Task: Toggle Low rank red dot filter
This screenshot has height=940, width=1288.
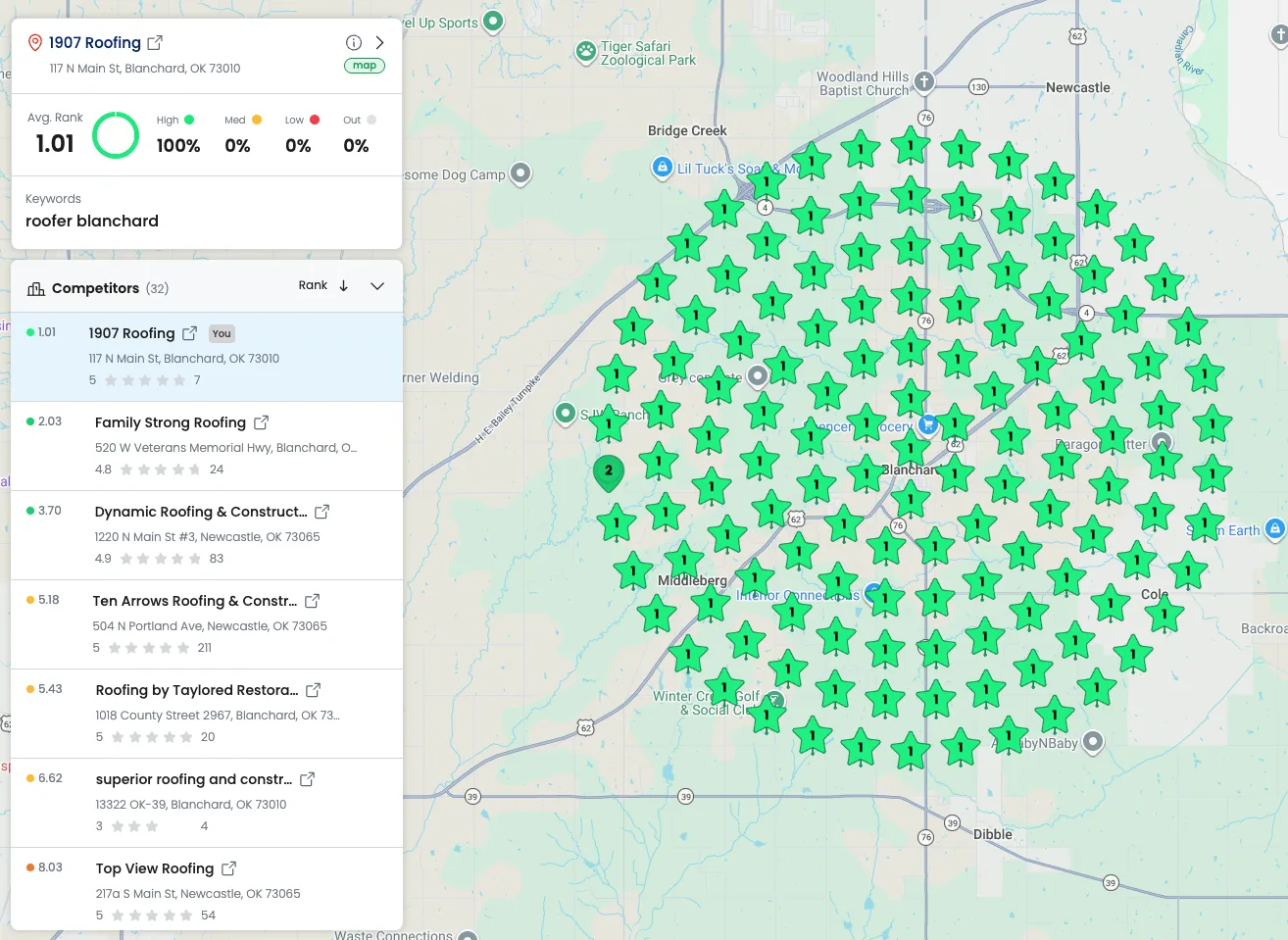Action: [x=315, y=120]
